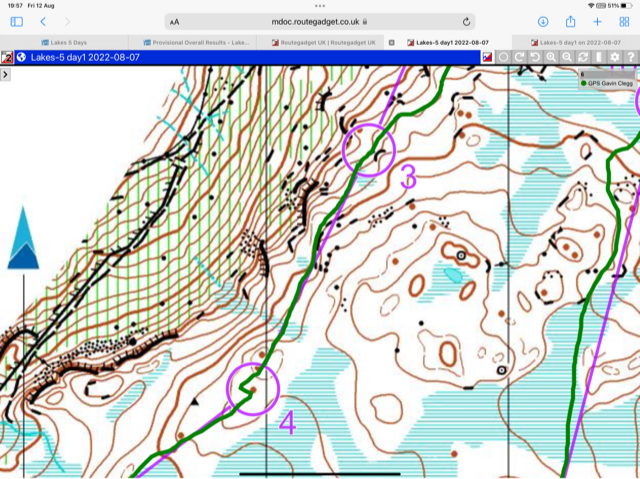Rotate map anticlockwise using toolbar icon
Viewport: 640px width, 479px height.
coord(535,58)
